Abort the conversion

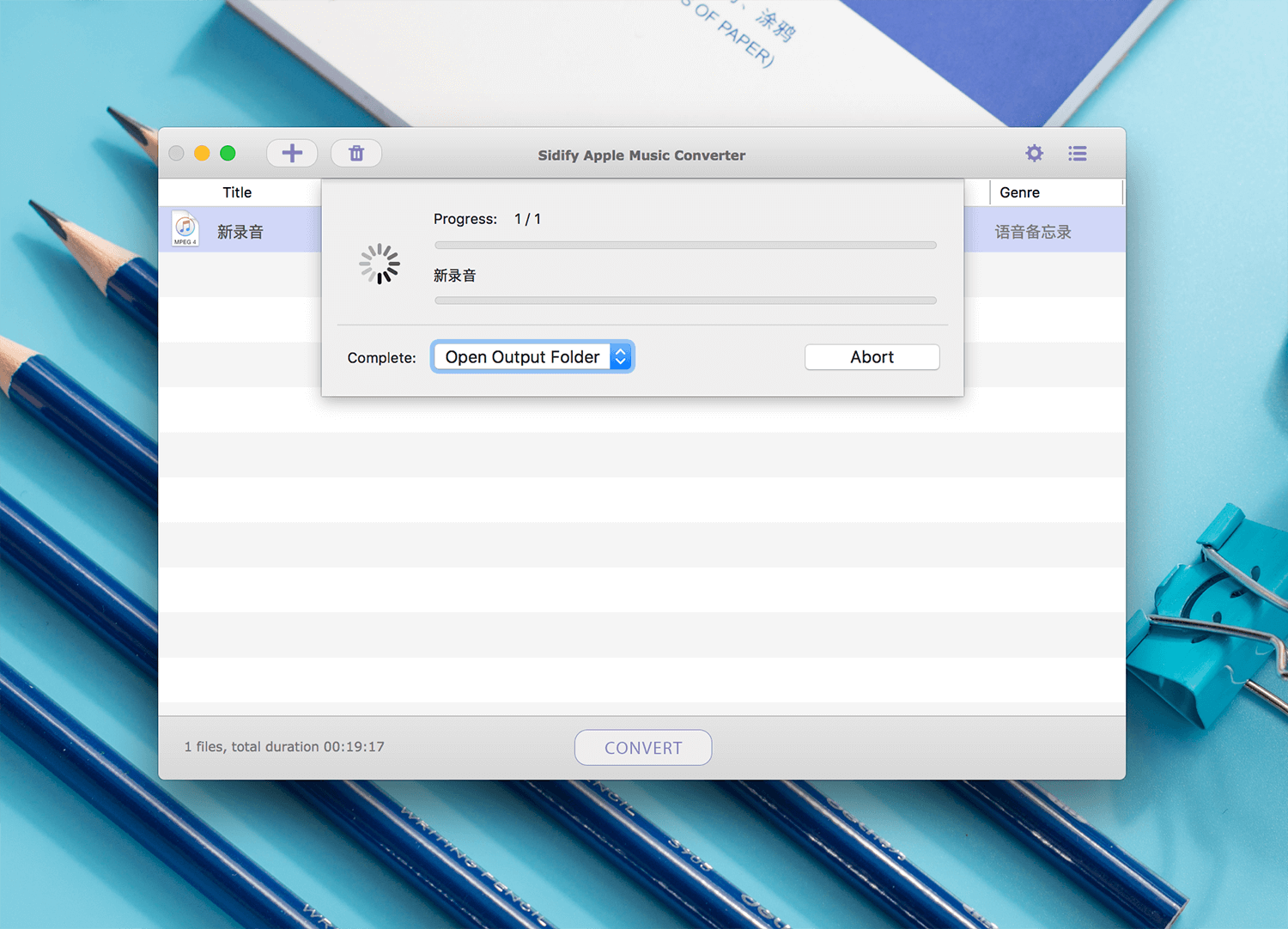click(872, 357)
